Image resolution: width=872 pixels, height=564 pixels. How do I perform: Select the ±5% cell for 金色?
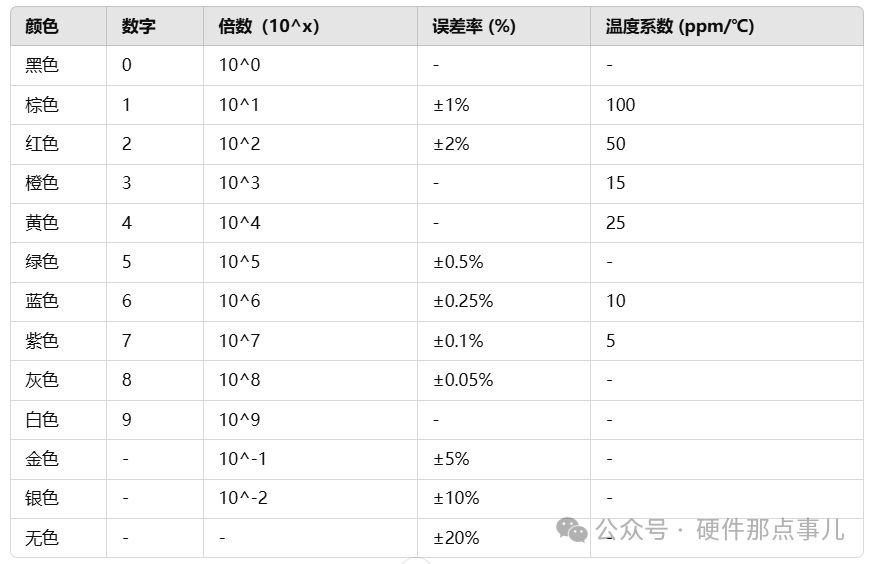(x=504, y=459)
